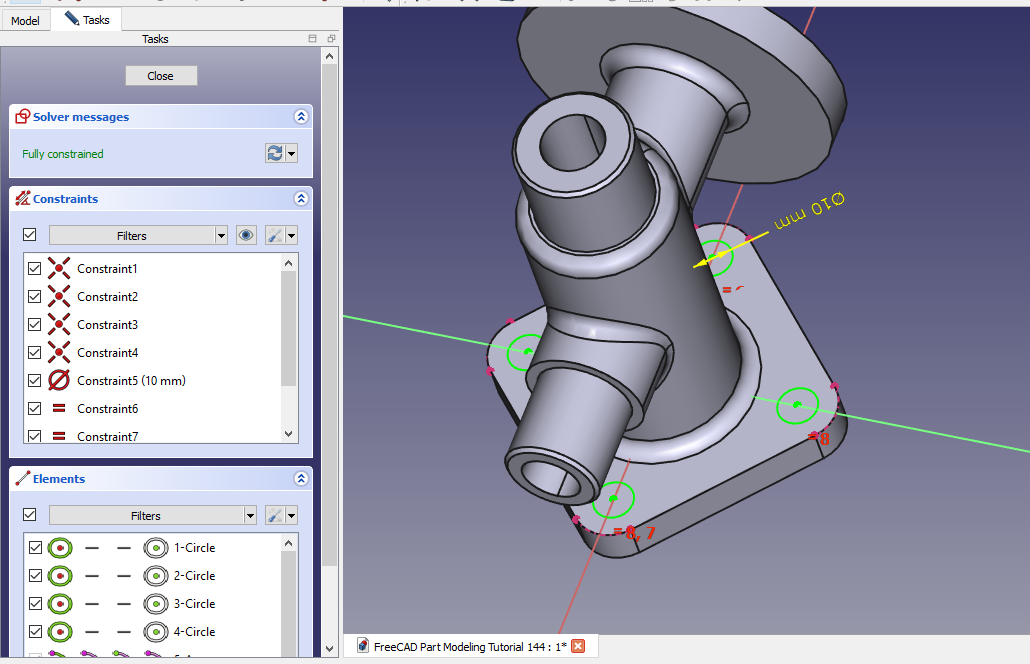Click the 1-Circle edge icon
Image resolution: width=1030 pixels, height=664 pixels.
59,547
